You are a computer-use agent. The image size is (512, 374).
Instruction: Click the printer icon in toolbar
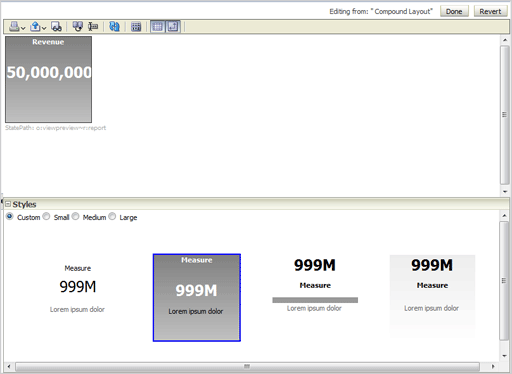pyautogui.click(x=14, y=26)
